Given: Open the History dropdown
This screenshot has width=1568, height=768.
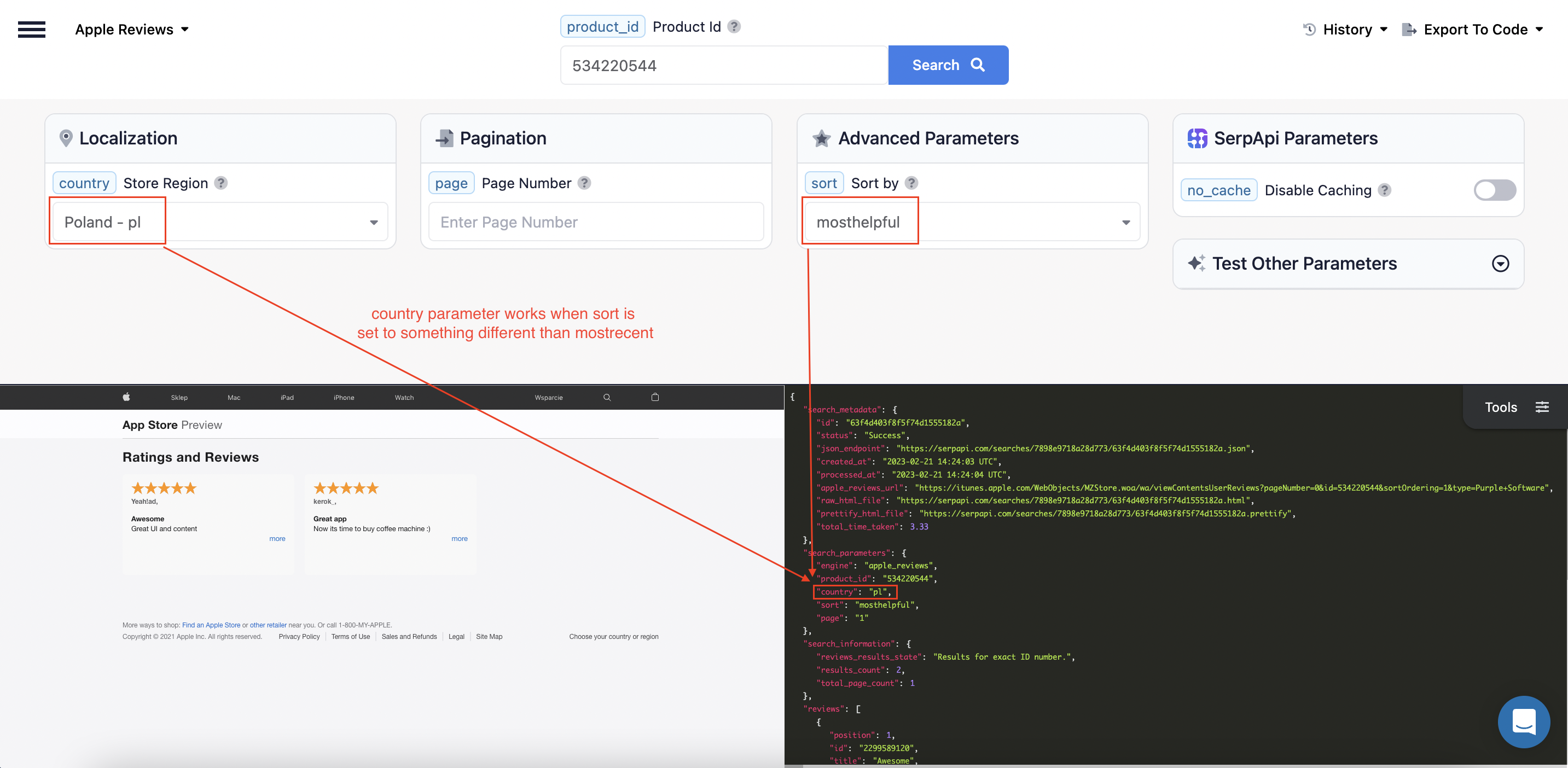Looking at the screenshot, I should click(x=1346, y=29).
